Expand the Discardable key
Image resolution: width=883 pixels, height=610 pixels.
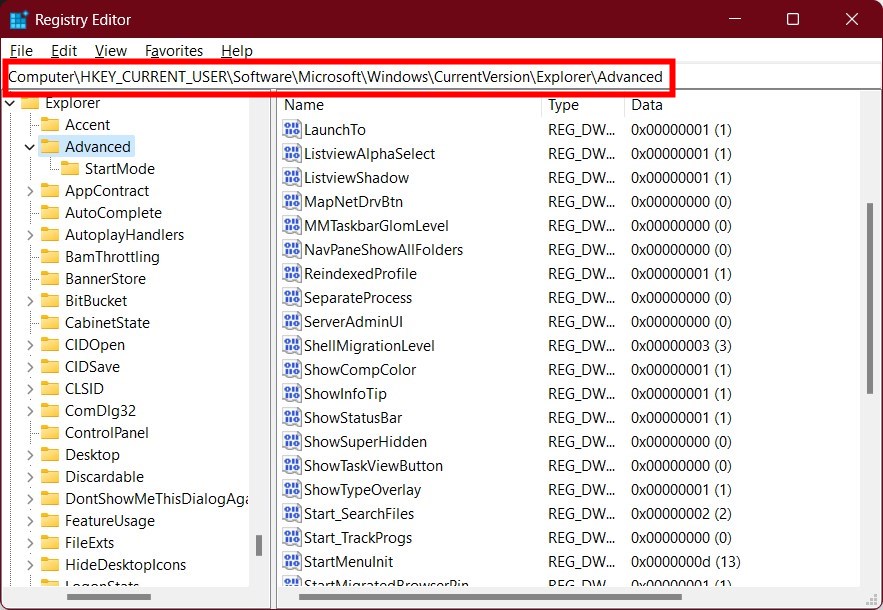pyautogui.click(x=30, y=477)
